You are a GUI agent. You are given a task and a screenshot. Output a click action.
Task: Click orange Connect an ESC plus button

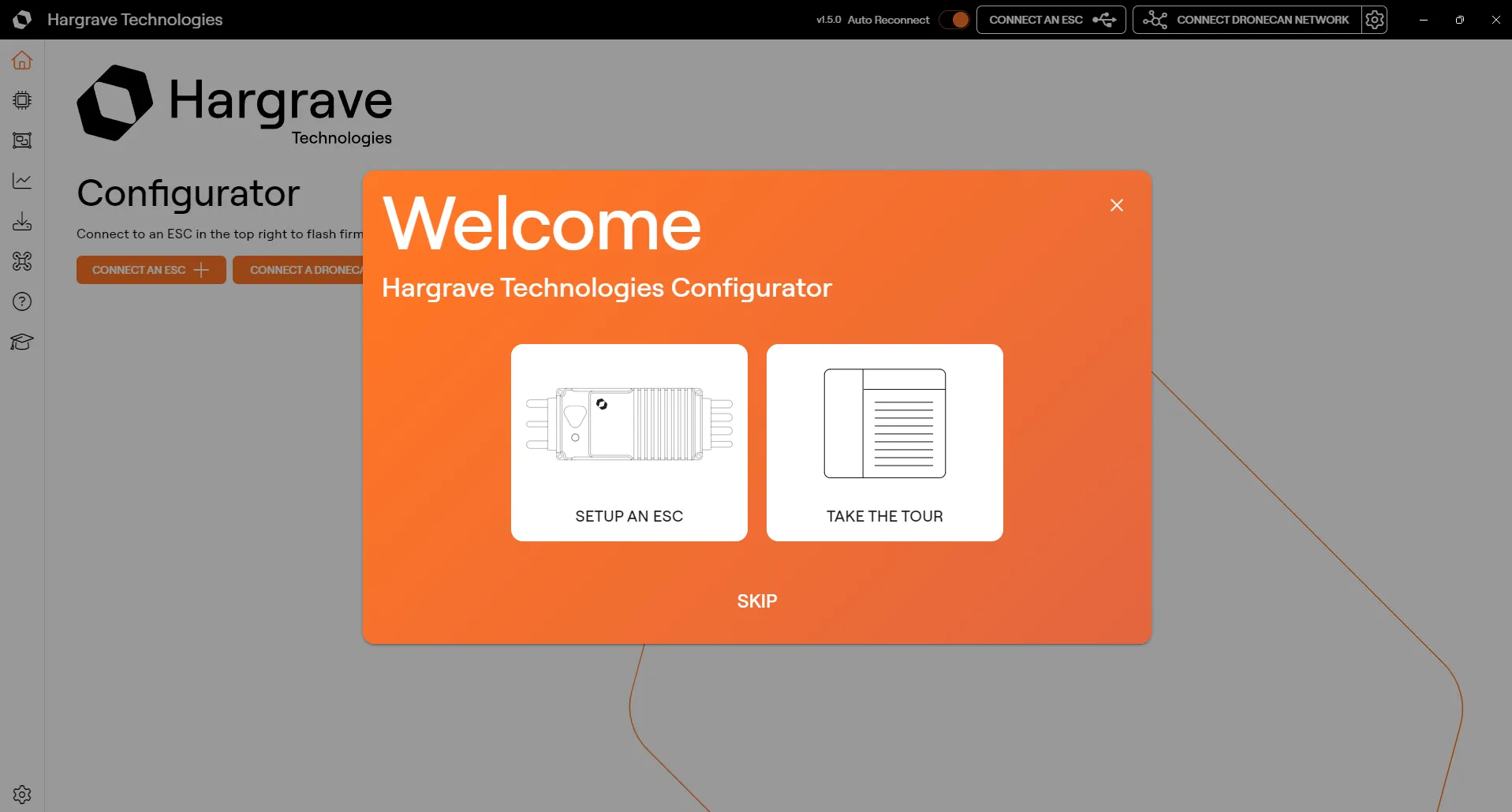pyautogui.click(x=151, y=270)
